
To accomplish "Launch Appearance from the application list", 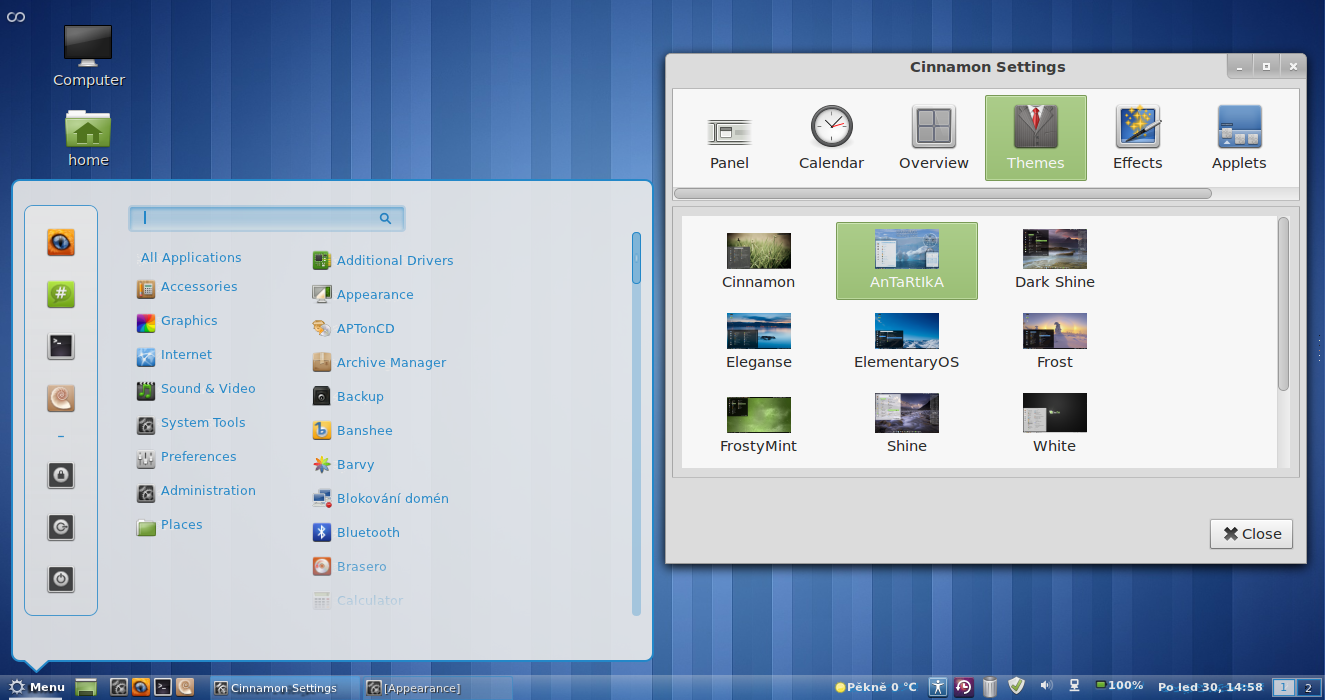I will [375, 295].
